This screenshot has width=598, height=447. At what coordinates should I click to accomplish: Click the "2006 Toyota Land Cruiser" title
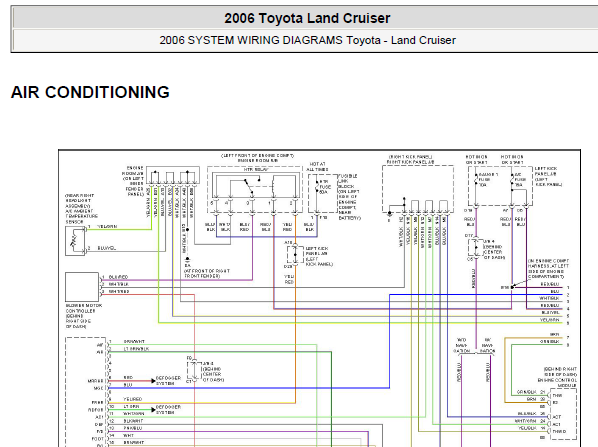[307, 18]
